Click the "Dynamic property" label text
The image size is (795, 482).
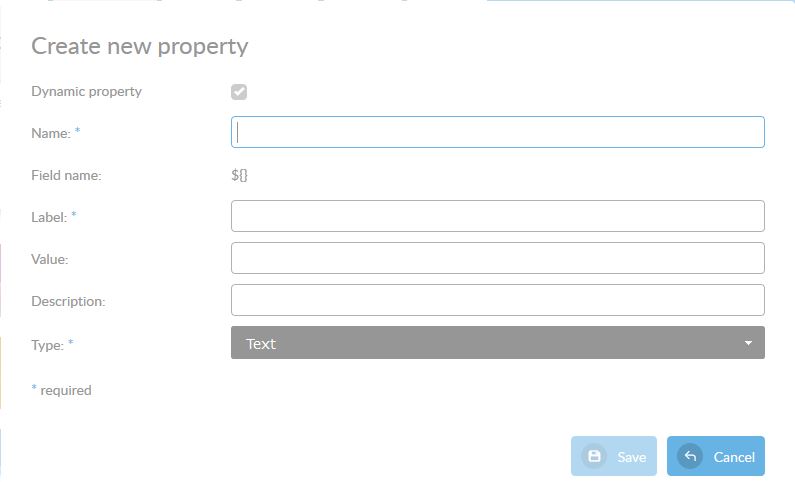click(86, 91)
